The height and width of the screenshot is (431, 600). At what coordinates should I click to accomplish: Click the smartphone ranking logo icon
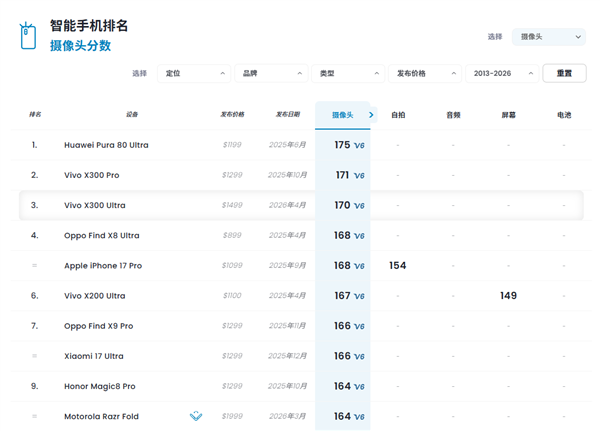28,36
